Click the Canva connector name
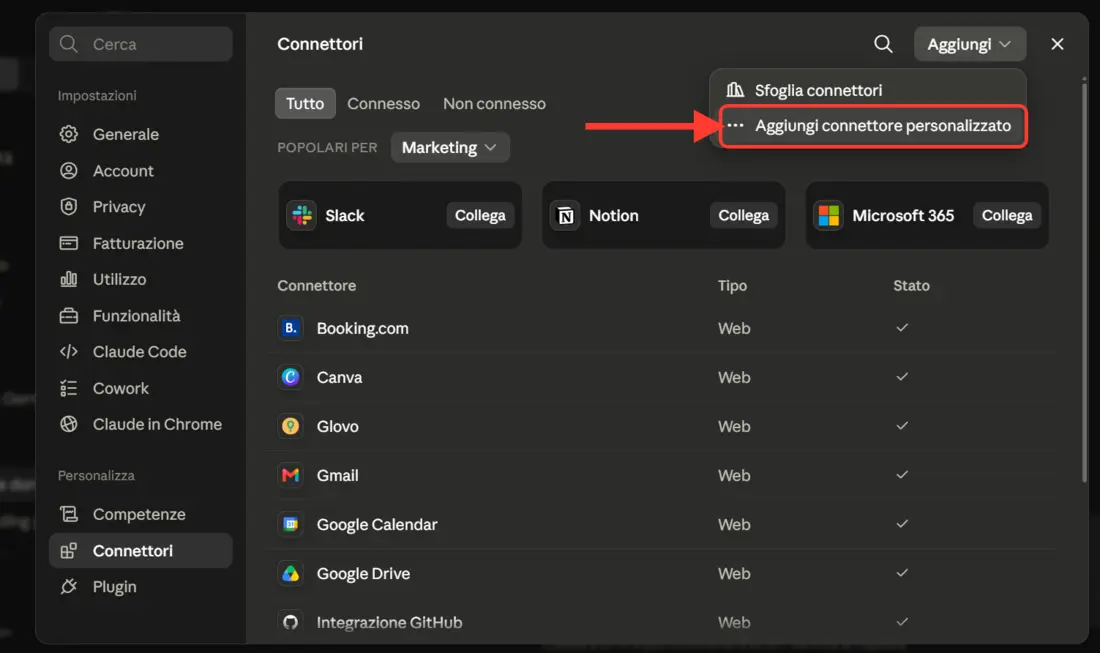 pos(340,377)
